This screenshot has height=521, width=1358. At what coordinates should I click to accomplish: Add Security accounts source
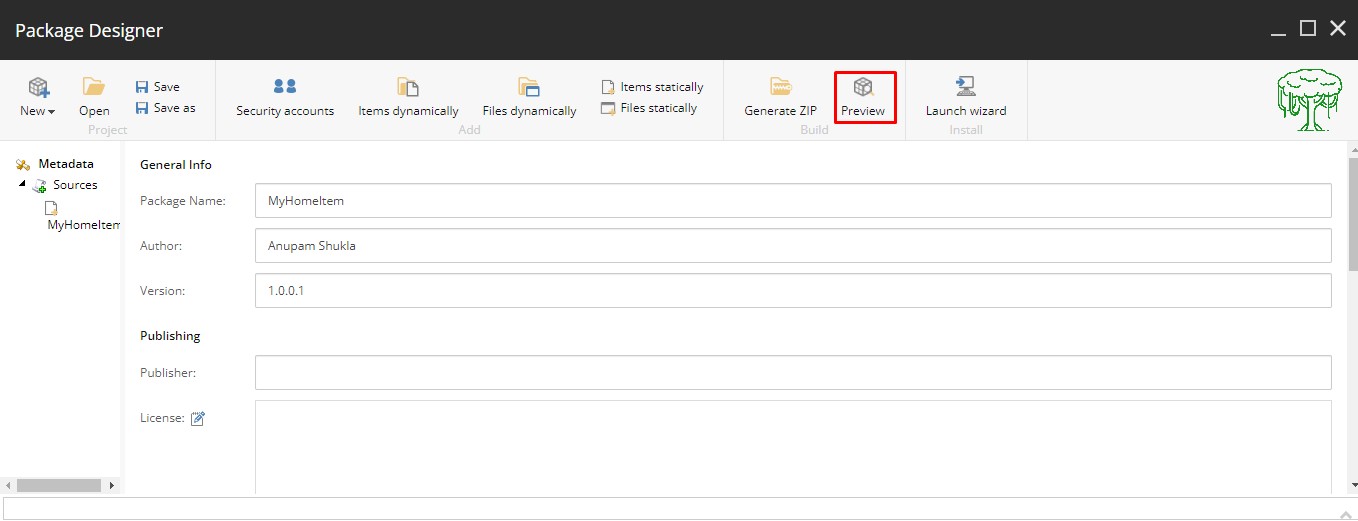[x=285, y=97]
